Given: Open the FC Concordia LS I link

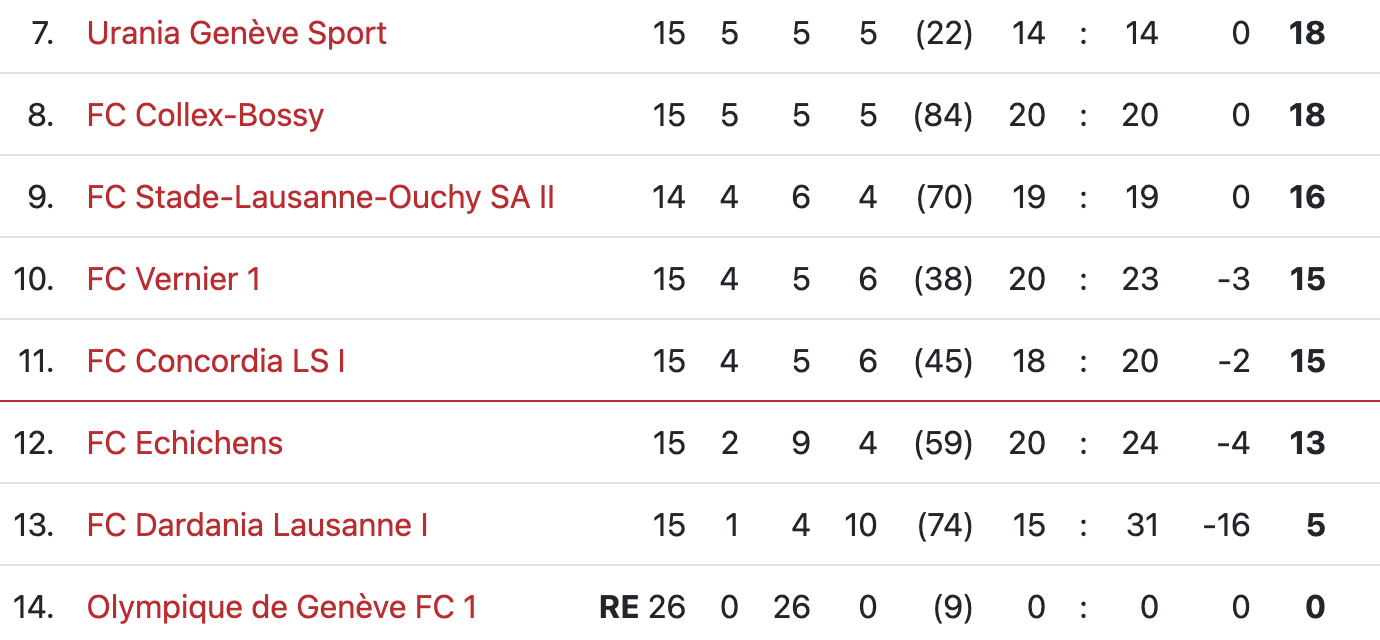Looking at the screenshot, I should [x=215, y=362].
